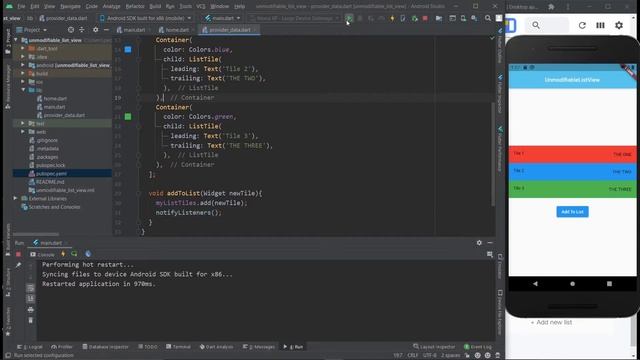This screenshot has height=360, width=640.
Task: Open the Project view selector dropdown
Action: point(32,30)
